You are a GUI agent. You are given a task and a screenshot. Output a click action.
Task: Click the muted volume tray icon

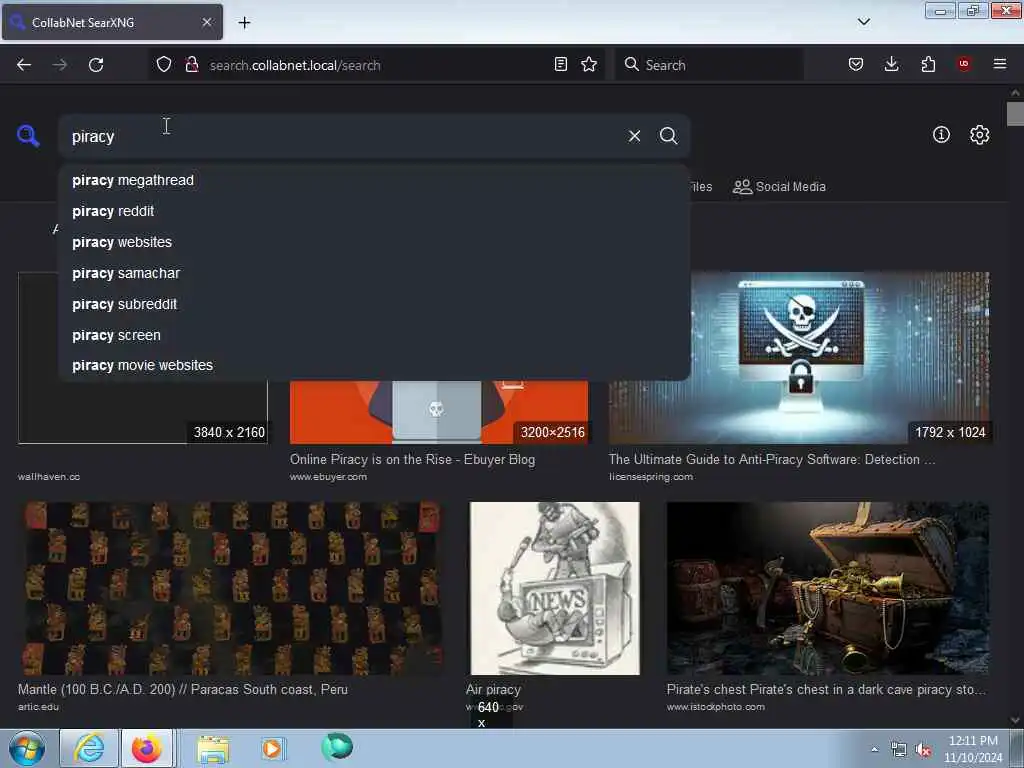(x=923, y=750)
